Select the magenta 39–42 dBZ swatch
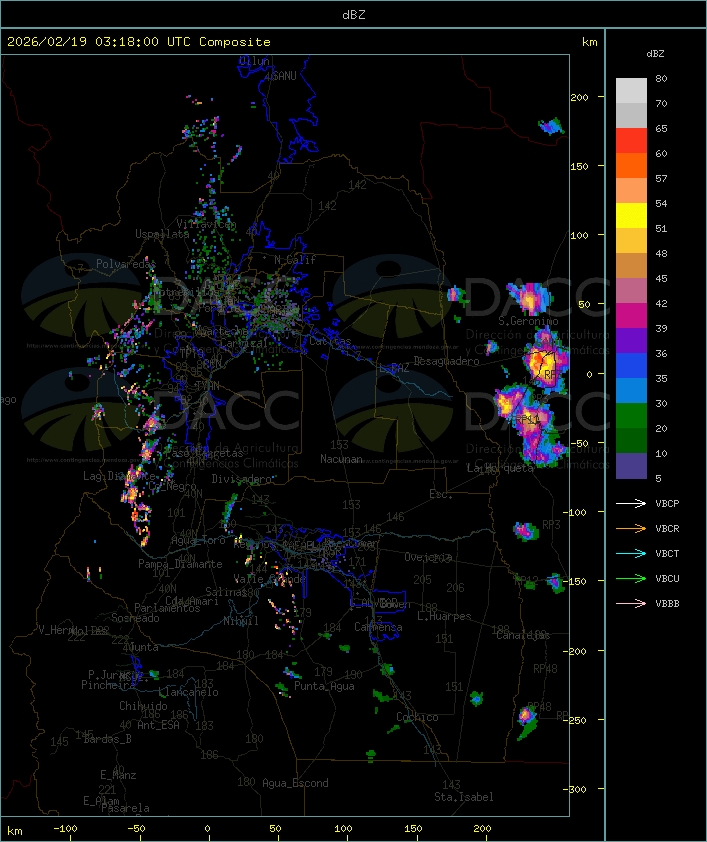 (x=631, y=316)
